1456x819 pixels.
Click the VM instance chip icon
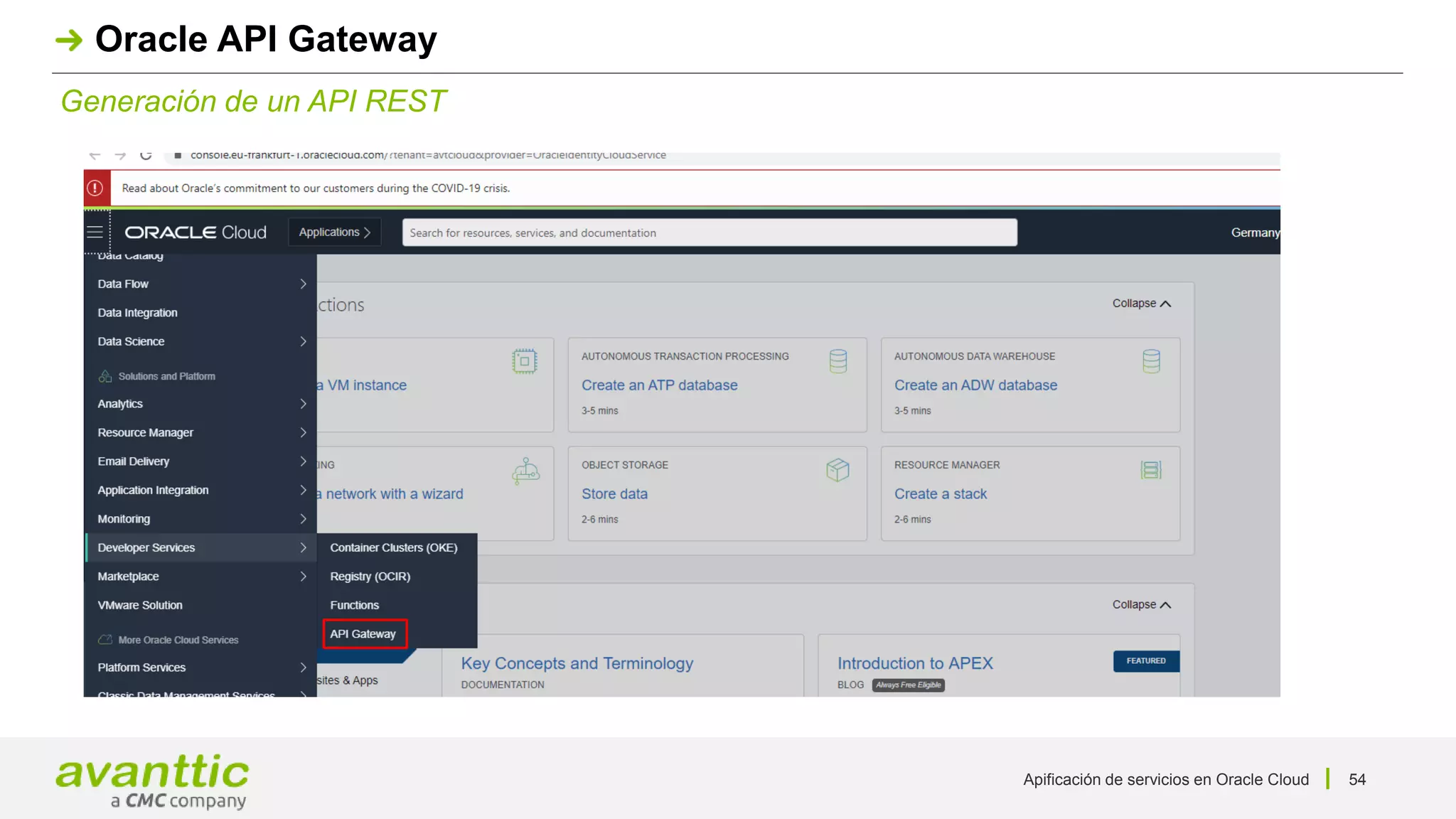(525, 361)
